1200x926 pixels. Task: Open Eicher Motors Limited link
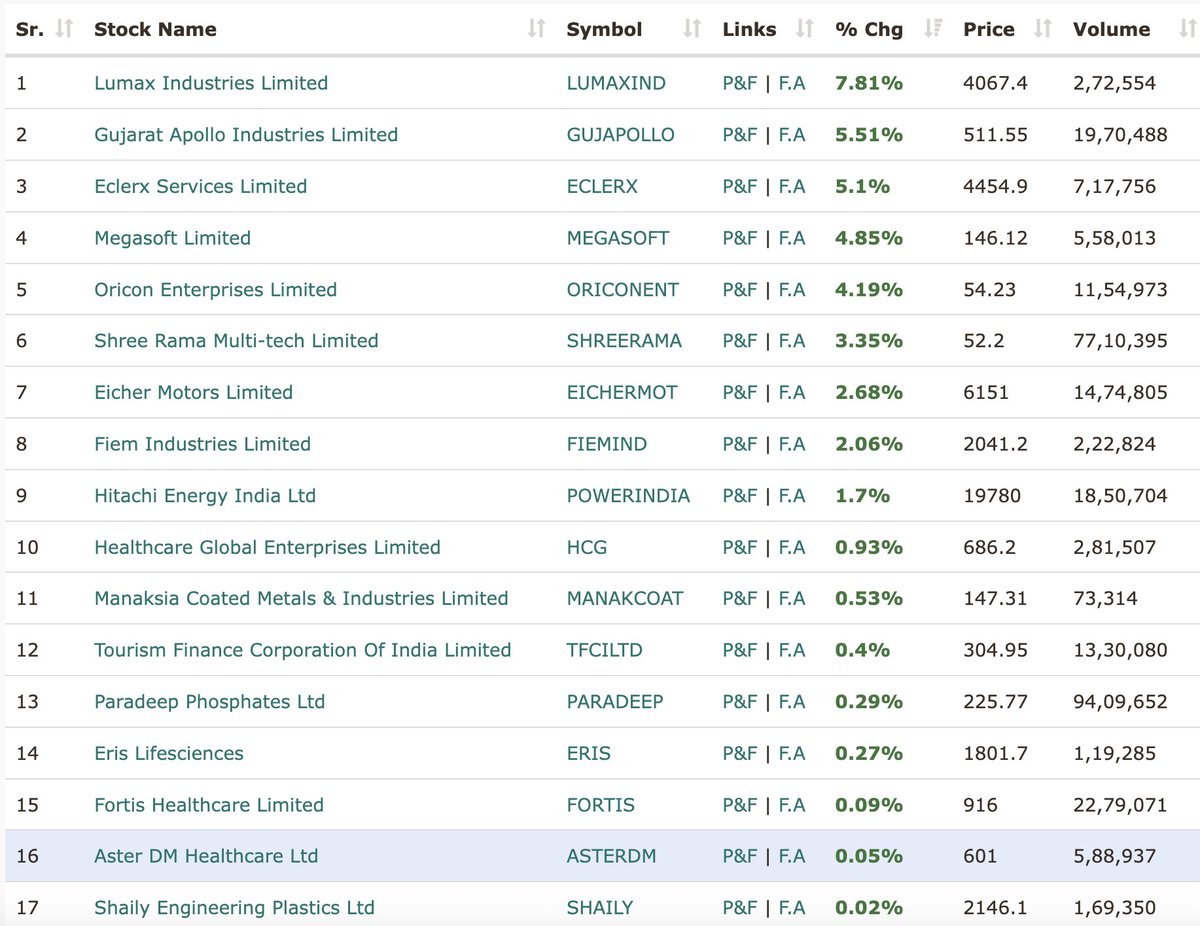click(193, 393)
